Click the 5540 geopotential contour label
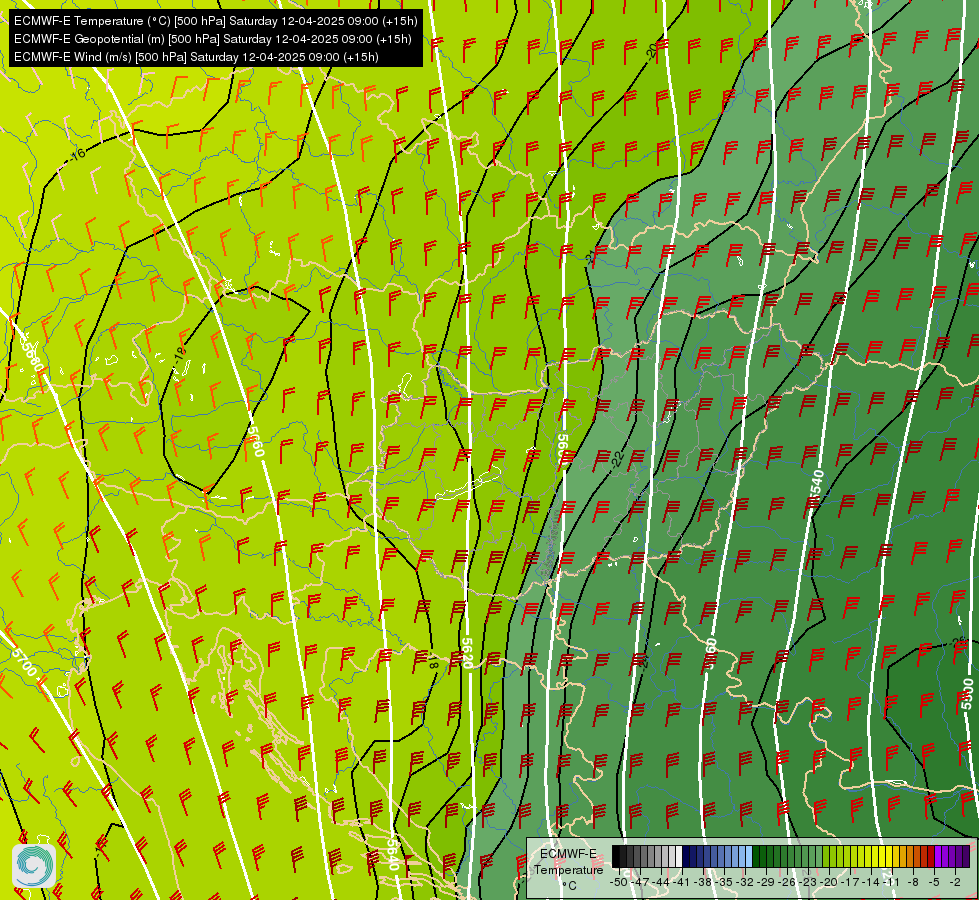 click(817, 487)
